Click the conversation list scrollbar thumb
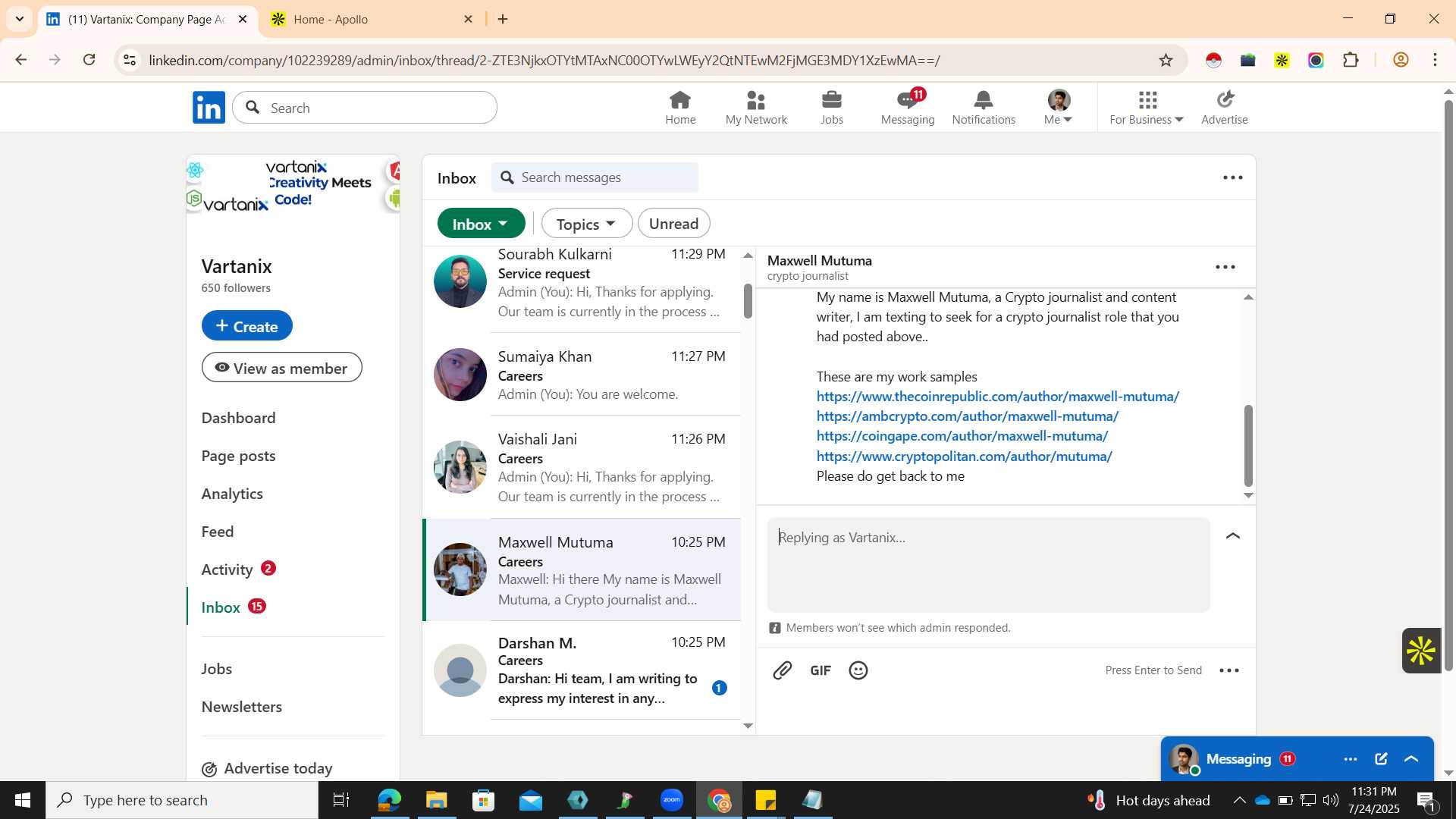The height and width of the screenshot is (819, 1456). tap(748, 301)
